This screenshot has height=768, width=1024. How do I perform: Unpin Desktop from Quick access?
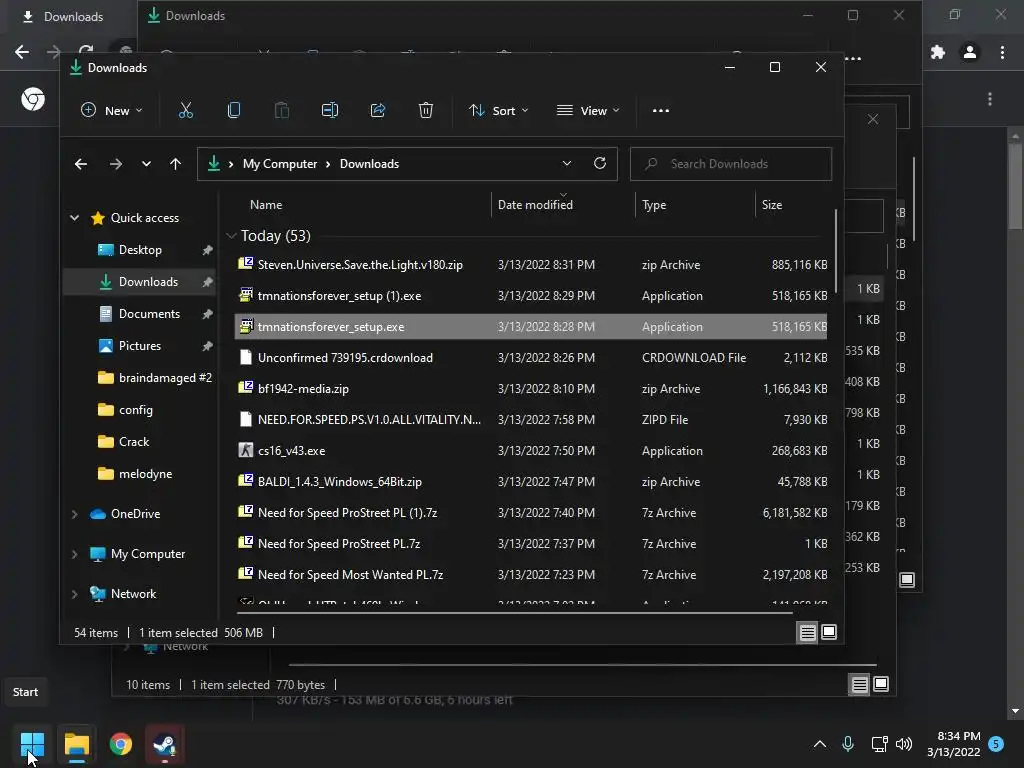click(x=208, y=250)
